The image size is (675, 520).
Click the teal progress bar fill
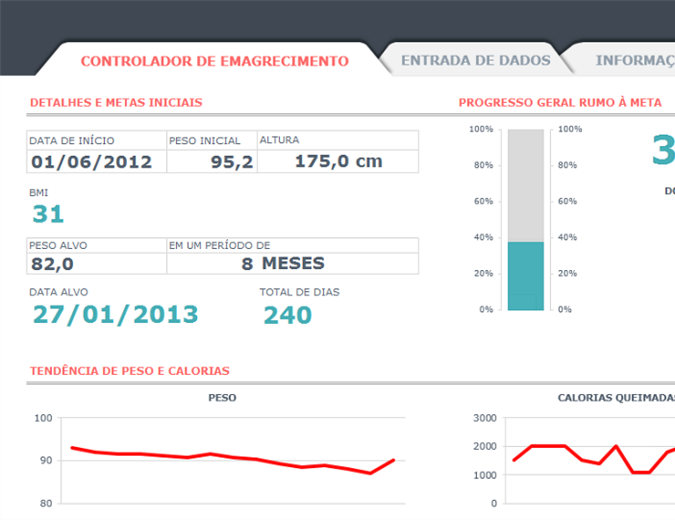526,276
